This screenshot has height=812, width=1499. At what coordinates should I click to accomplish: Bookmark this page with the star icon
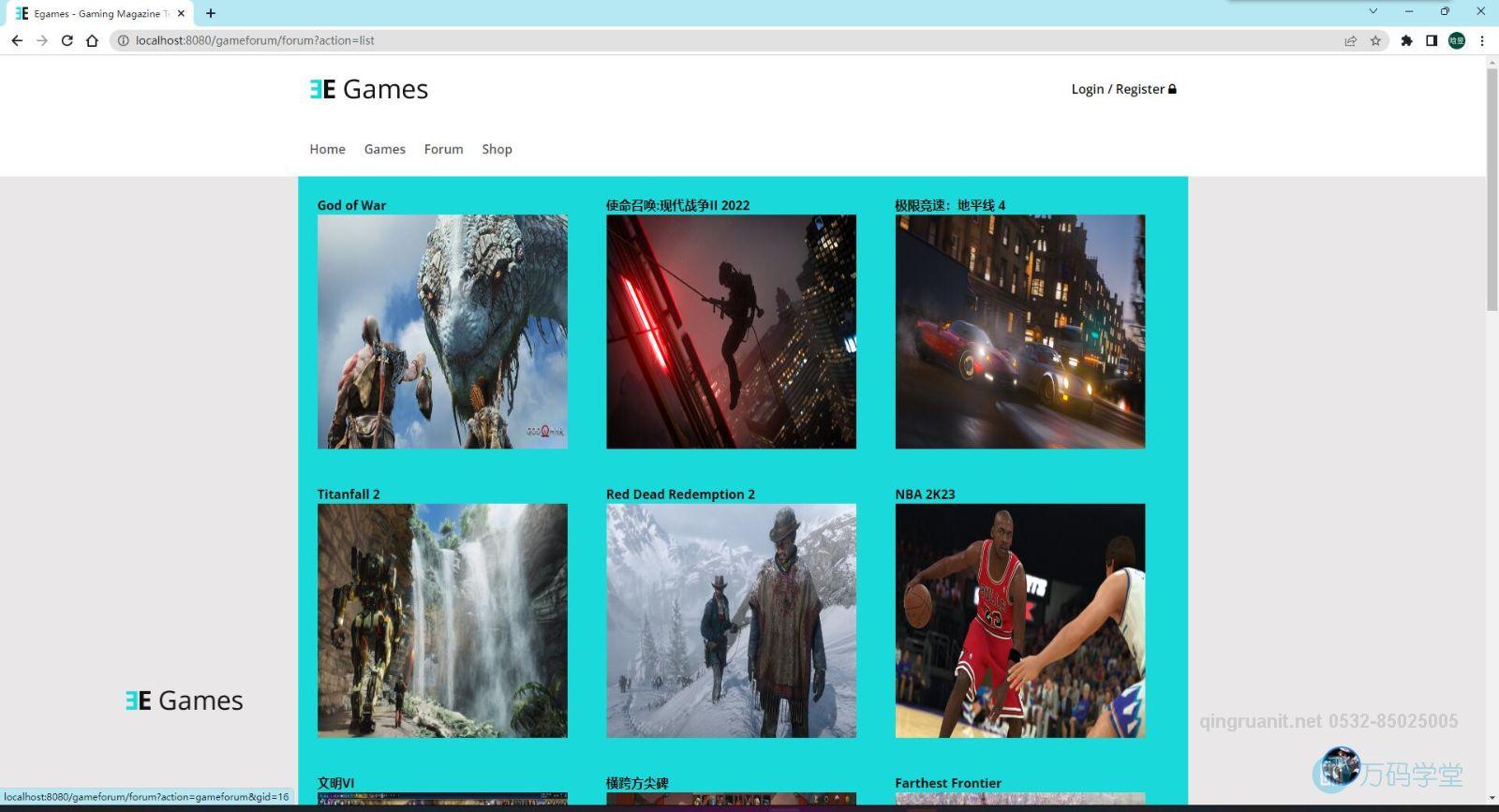[x=1375, y=40]
